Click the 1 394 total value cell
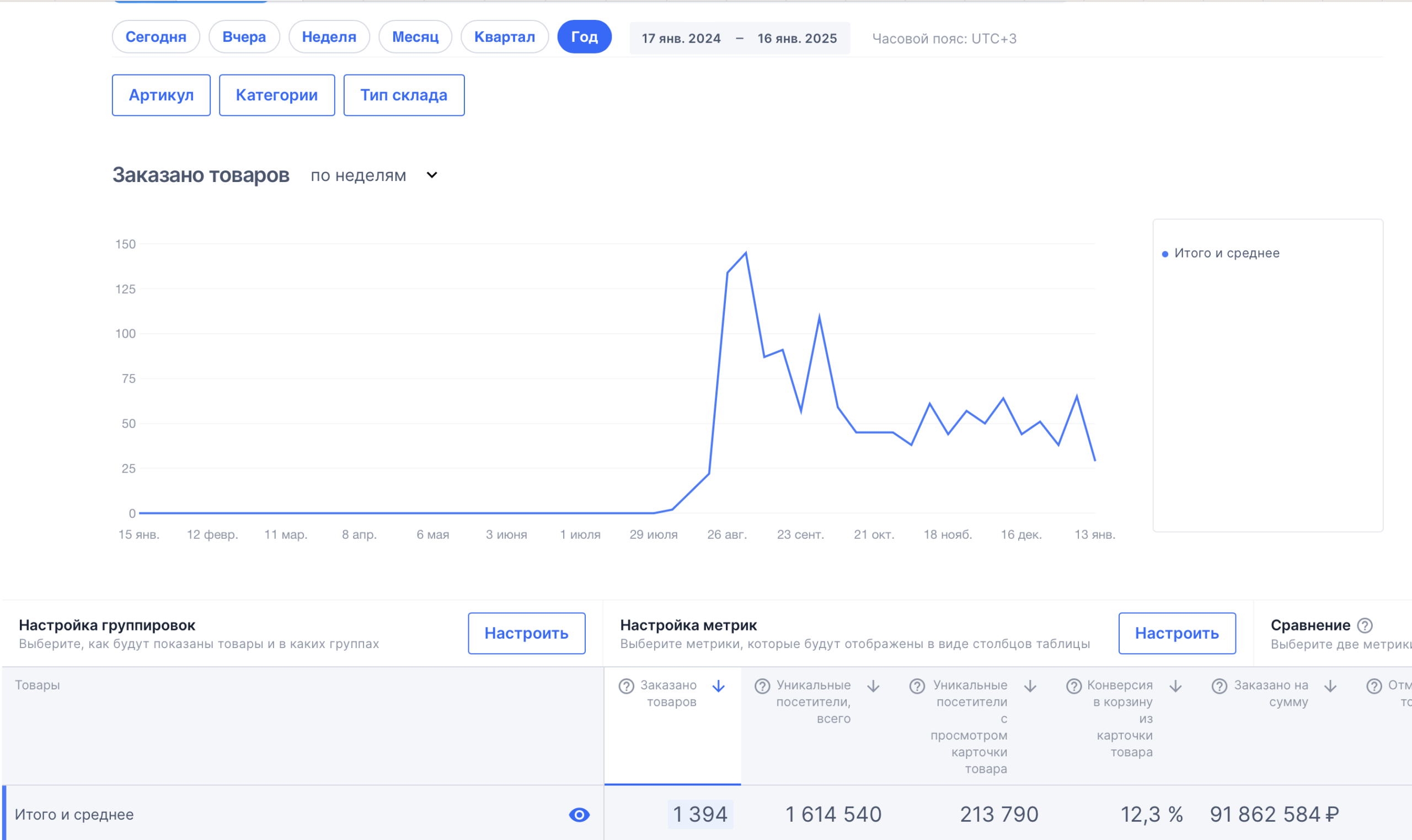The height and width of the screenshot is (840, 1412). pyautogui.click(x=699, y=815)
